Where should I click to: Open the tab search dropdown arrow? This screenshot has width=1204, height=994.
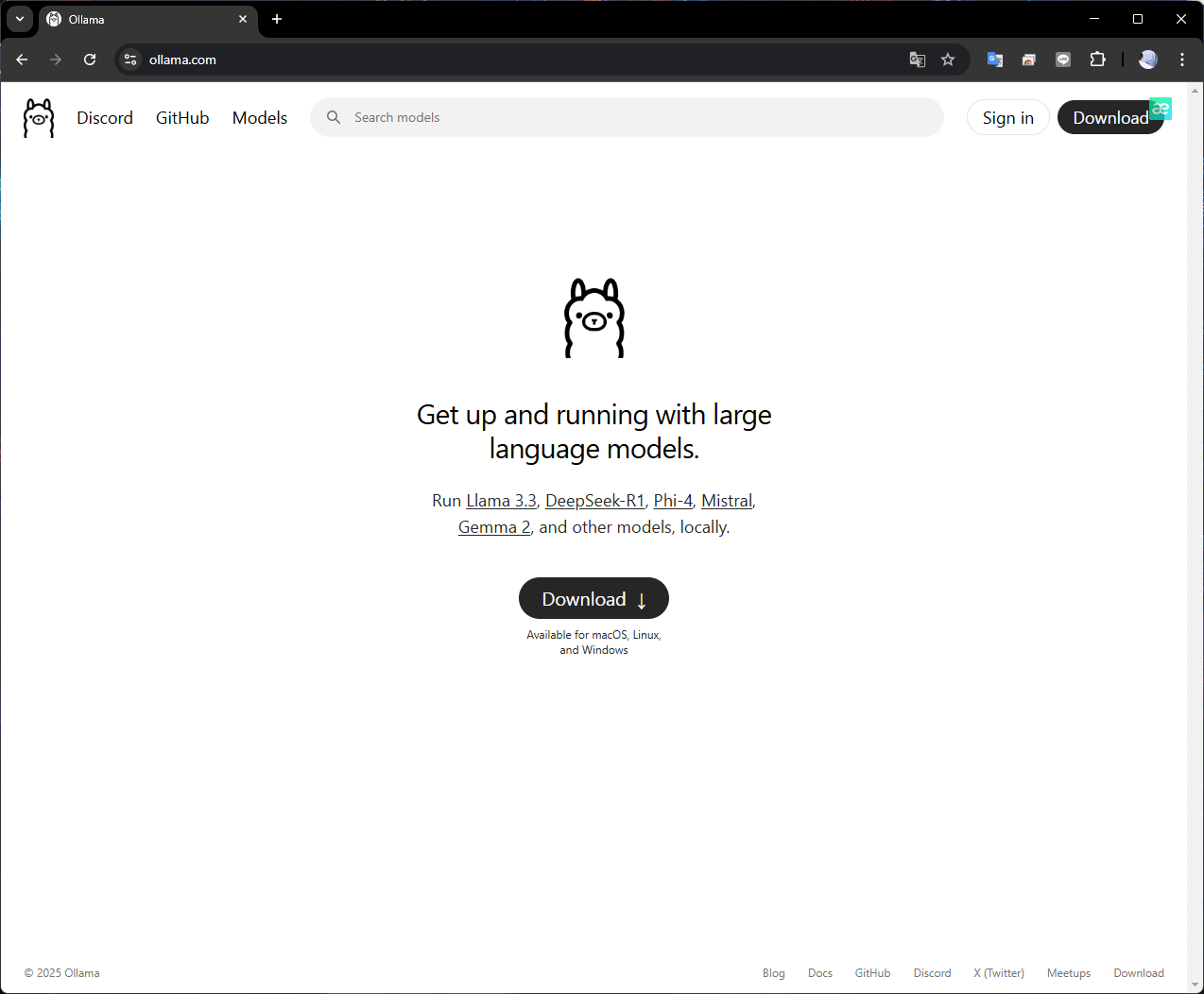pos(20,19)
